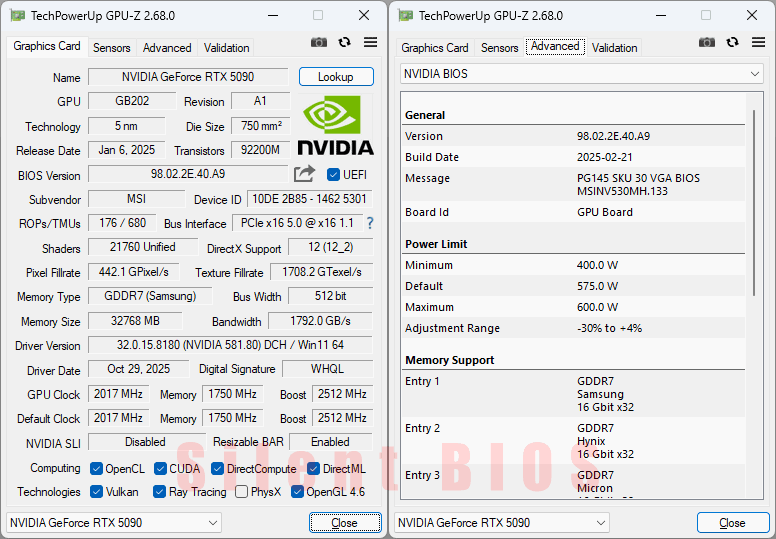Screen dimensions: 776x539
Task: Click the BIOS export share icon
Action: [x=304, y=174]
